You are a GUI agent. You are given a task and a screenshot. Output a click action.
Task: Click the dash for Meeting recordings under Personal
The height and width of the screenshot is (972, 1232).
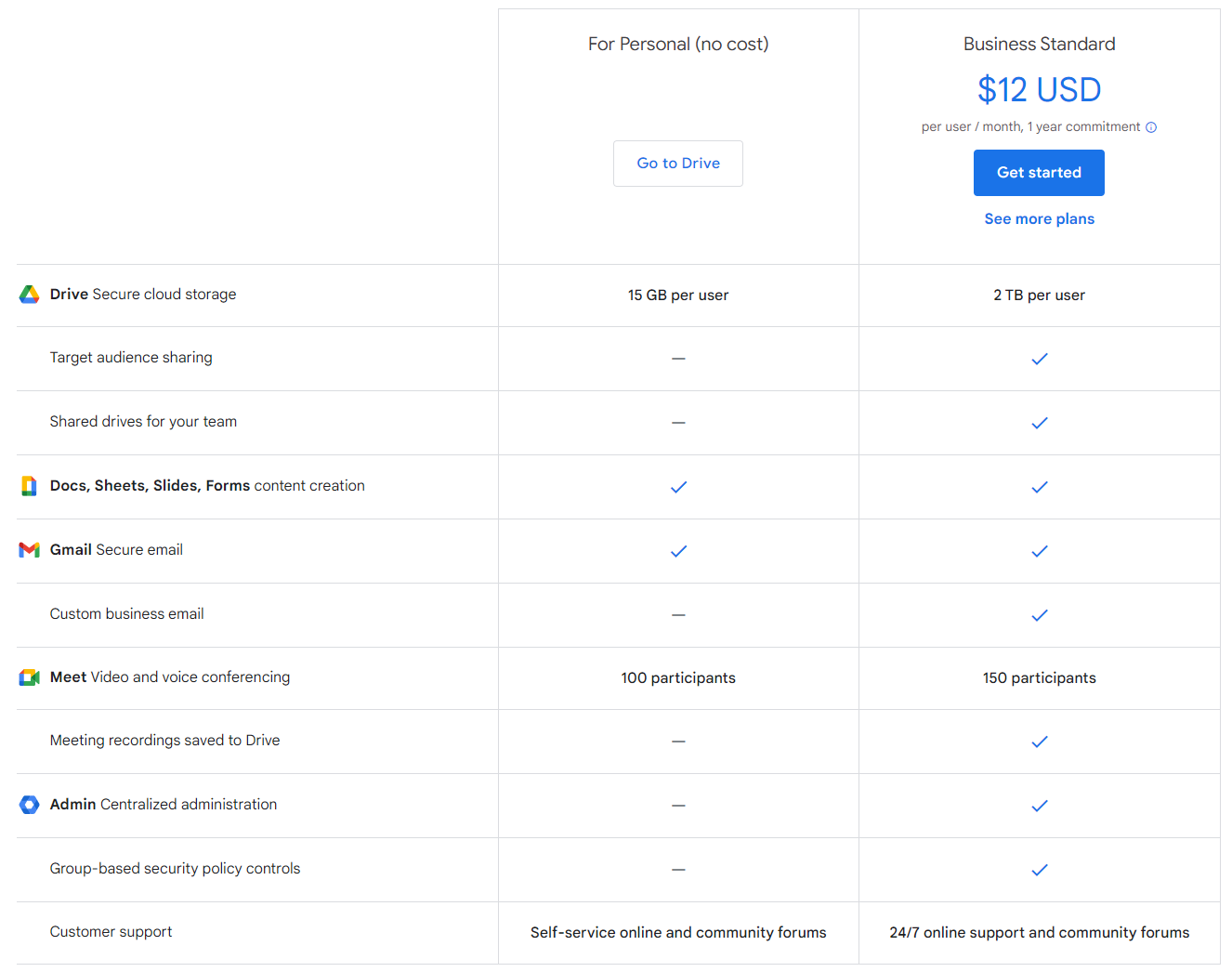coord(678,742)
